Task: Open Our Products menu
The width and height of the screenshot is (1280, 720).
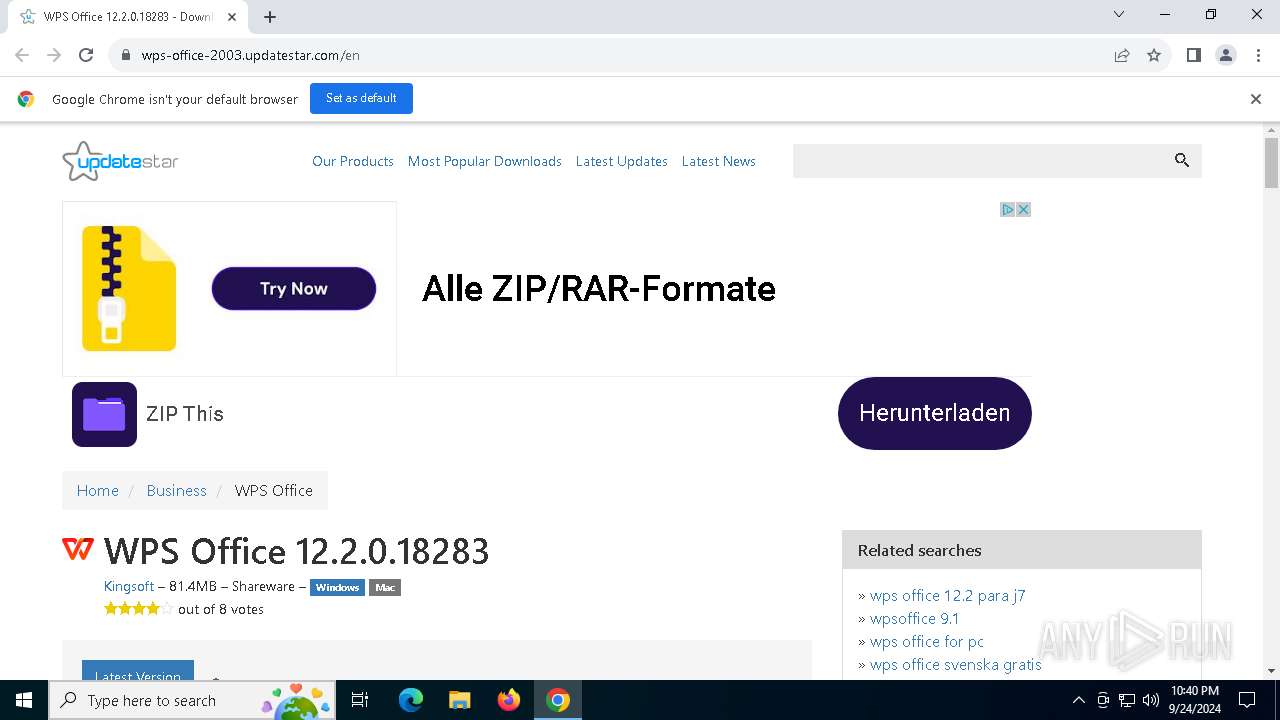Action: [x=353, y=161]
